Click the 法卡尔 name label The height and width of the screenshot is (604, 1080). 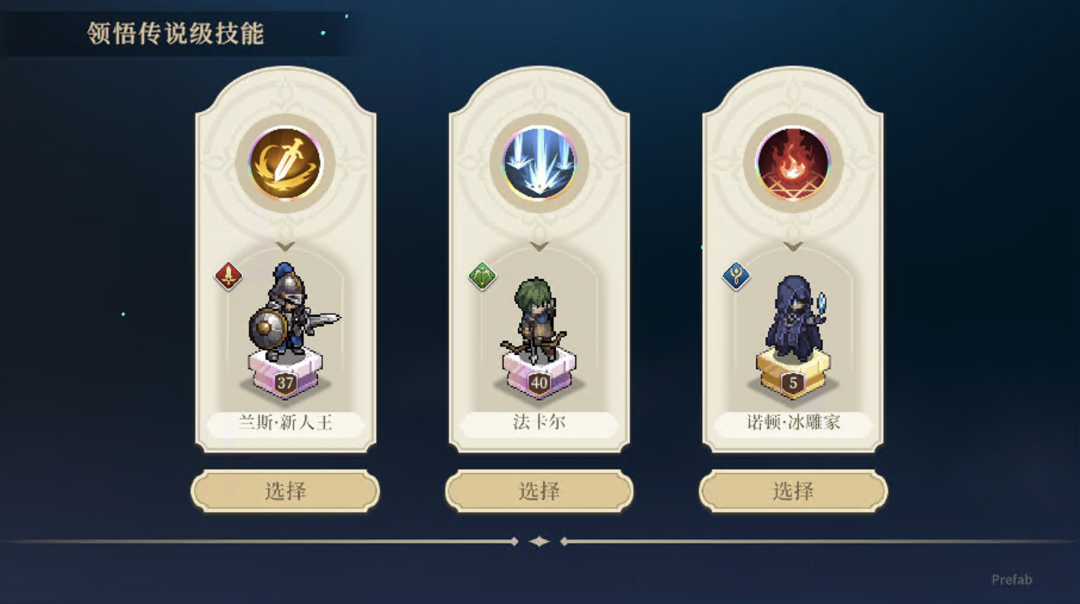point(539,422)
